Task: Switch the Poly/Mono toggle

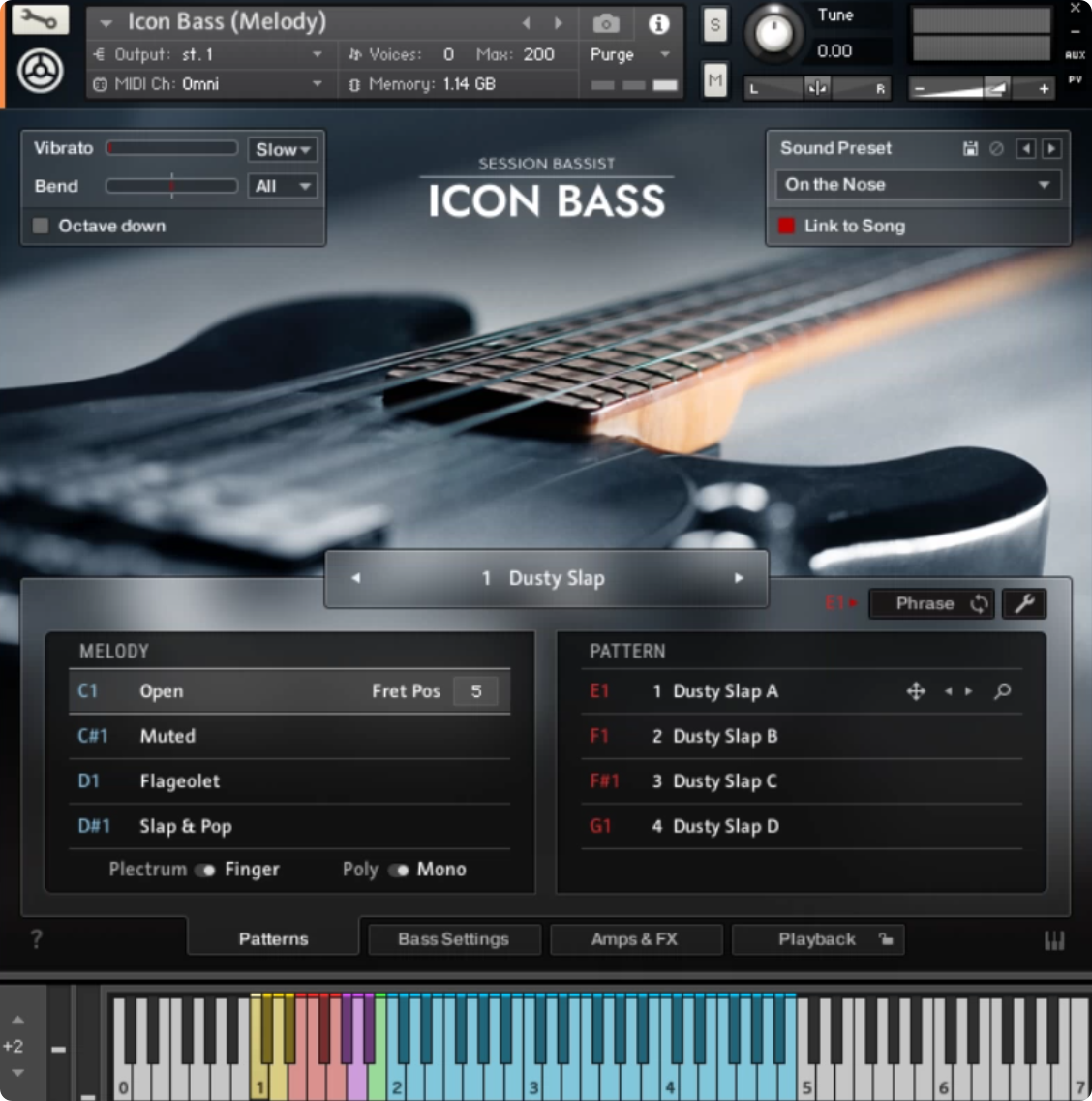Action: 398,871
